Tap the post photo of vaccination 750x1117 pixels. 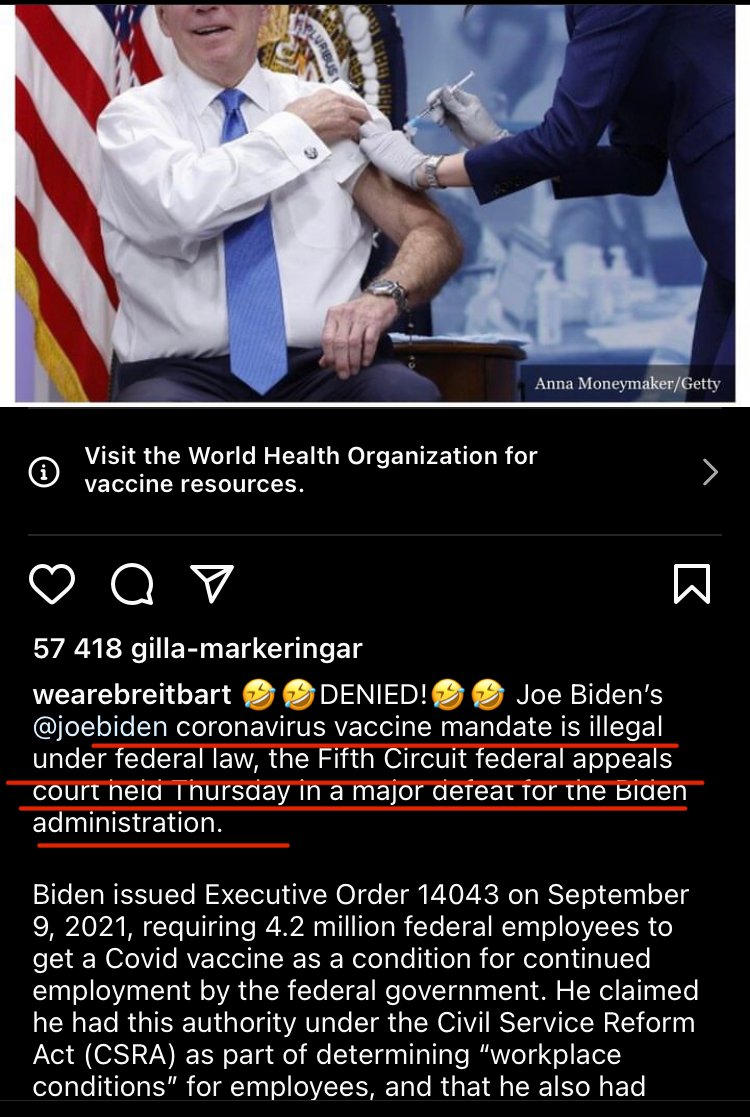coord(375,203)
